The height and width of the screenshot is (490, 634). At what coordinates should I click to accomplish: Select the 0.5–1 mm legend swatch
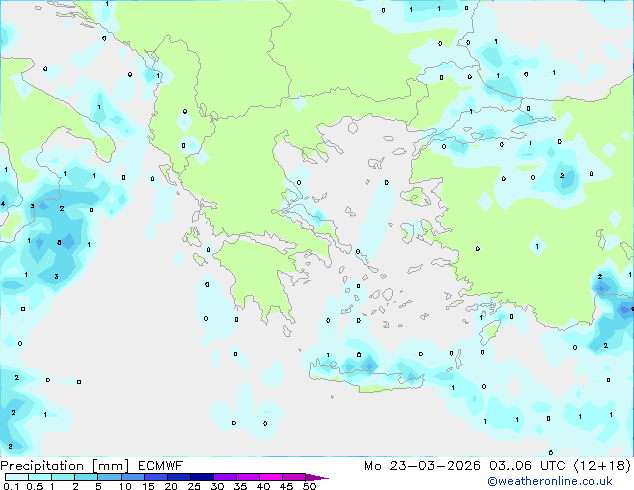40,477
